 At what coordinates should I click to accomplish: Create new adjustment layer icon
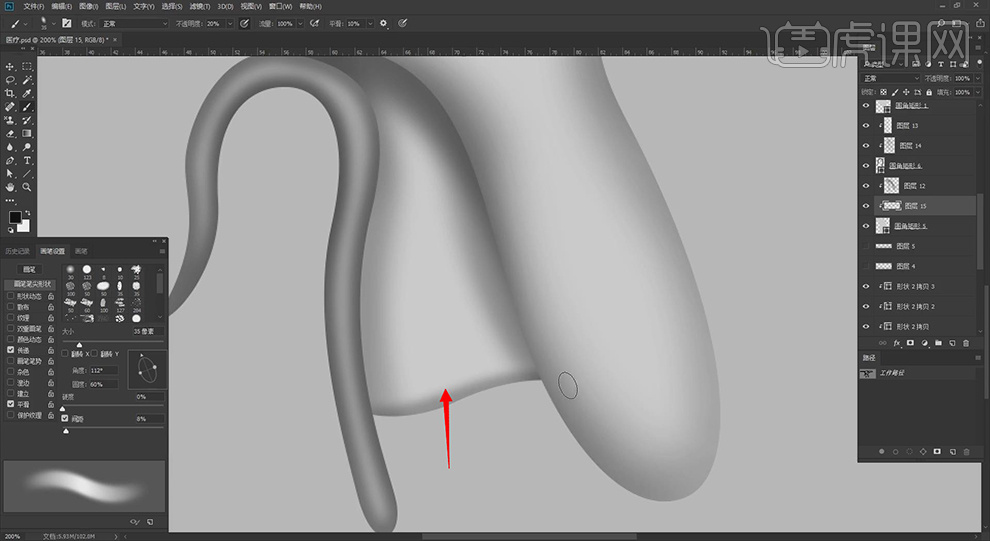pyautogui.click(x=924, y=343)
